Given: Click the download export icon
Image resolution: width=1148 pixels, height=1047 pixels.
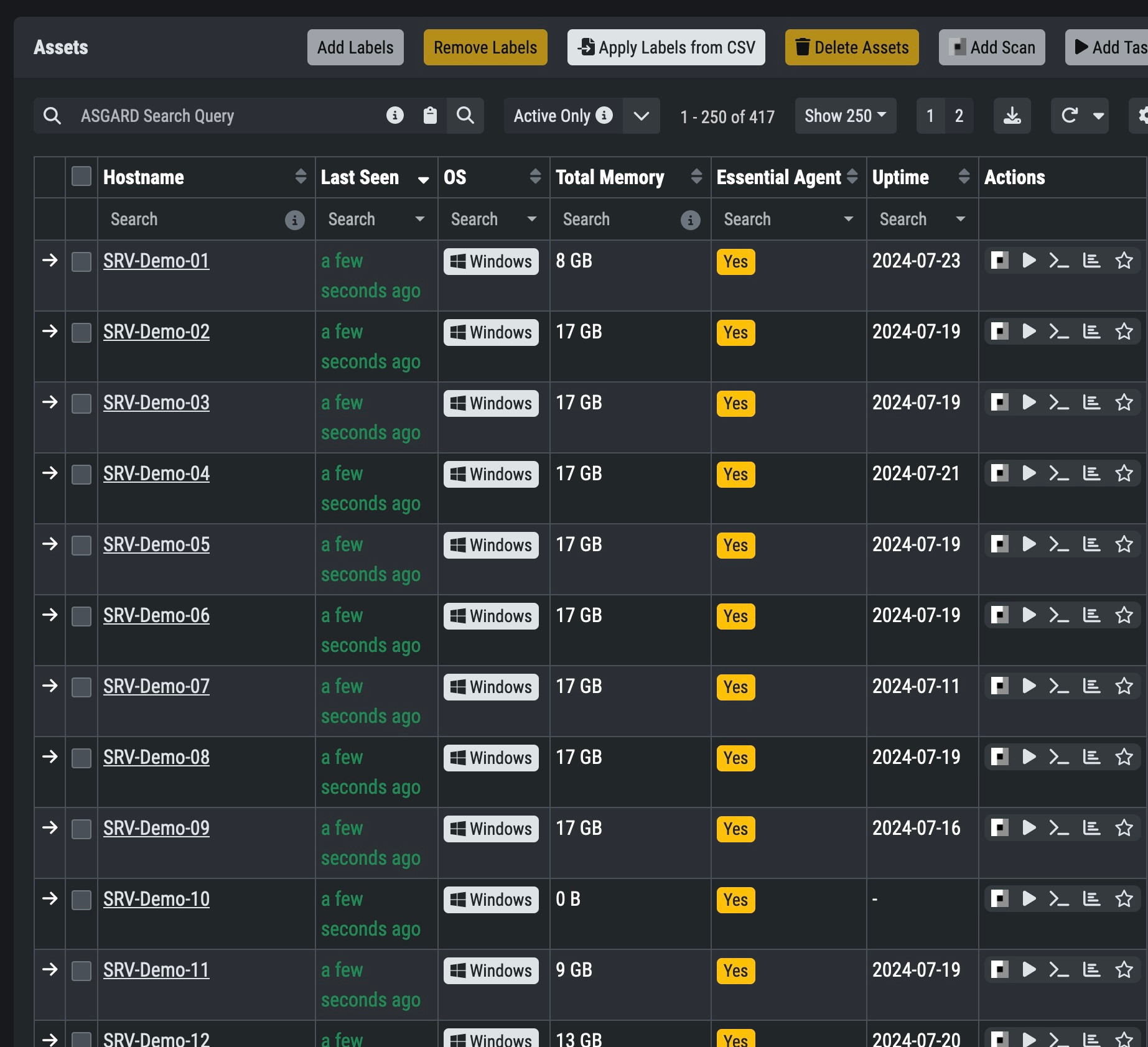Looking at the screenshot, I should pos(1012,116).
